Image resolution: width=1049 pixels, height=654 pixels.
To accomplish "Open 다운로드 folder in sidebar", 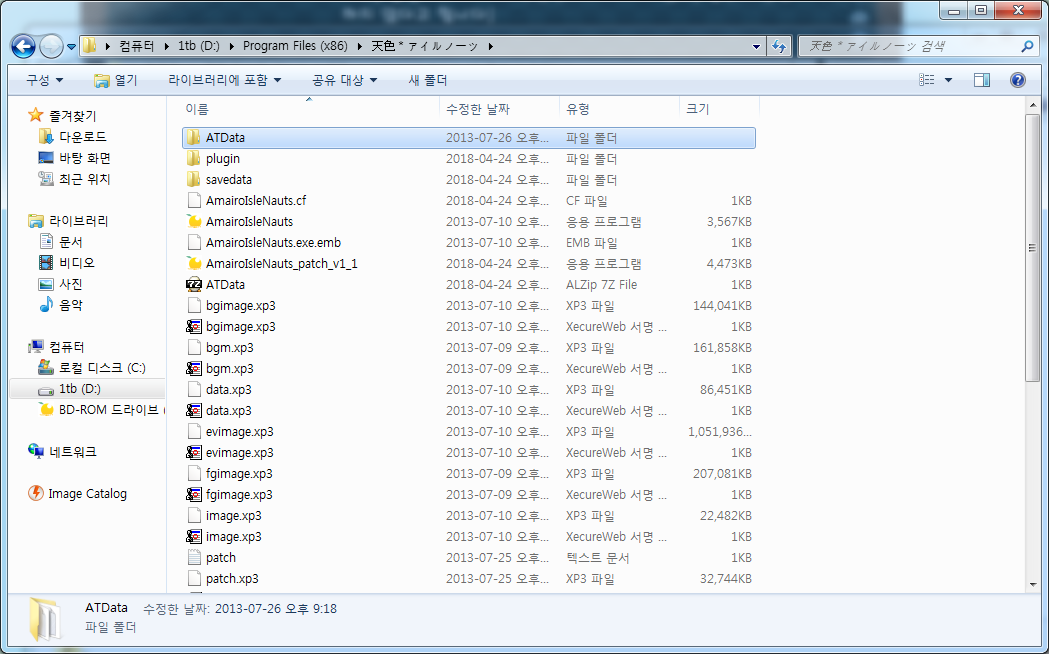I will click(82, 136).
